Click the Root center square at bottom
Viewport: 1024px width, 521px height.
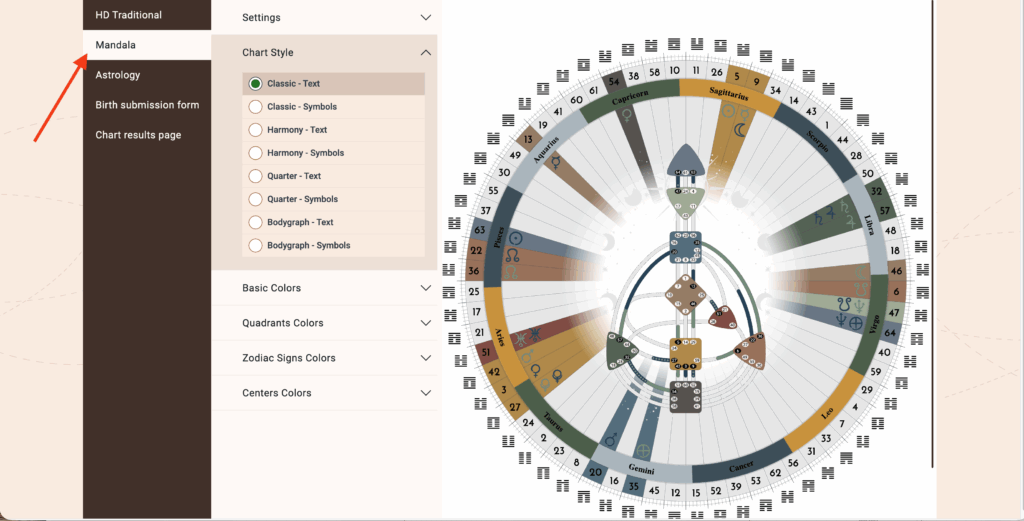pos(686,396)
